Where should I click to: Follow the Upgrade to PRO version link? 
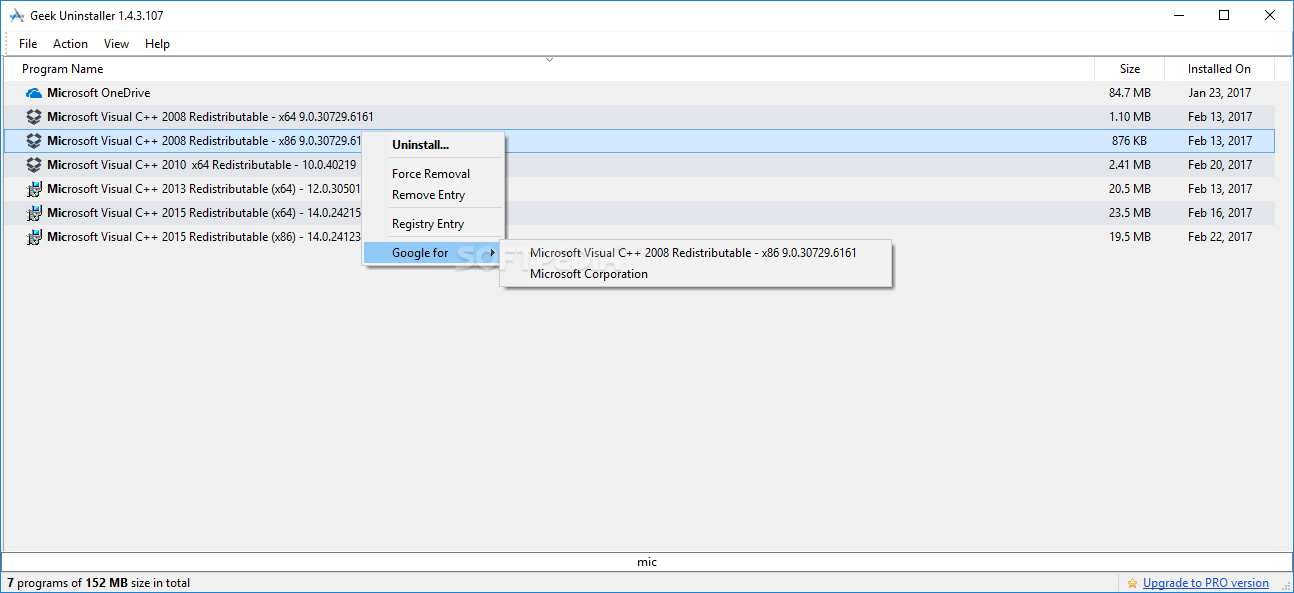[x=1205, y=583]
